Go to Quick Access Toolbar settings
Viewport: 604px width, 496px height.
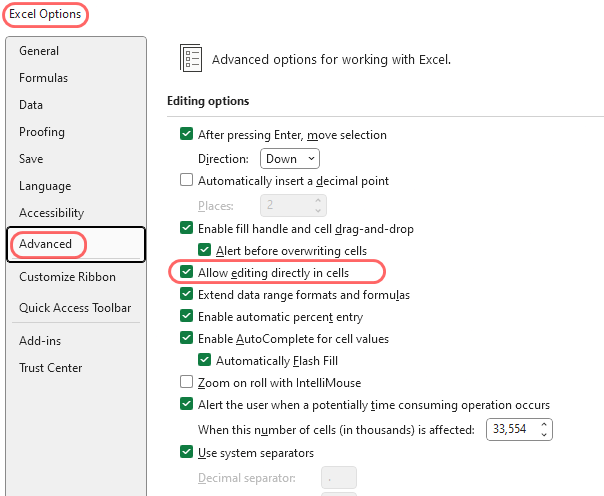[75, 308]
